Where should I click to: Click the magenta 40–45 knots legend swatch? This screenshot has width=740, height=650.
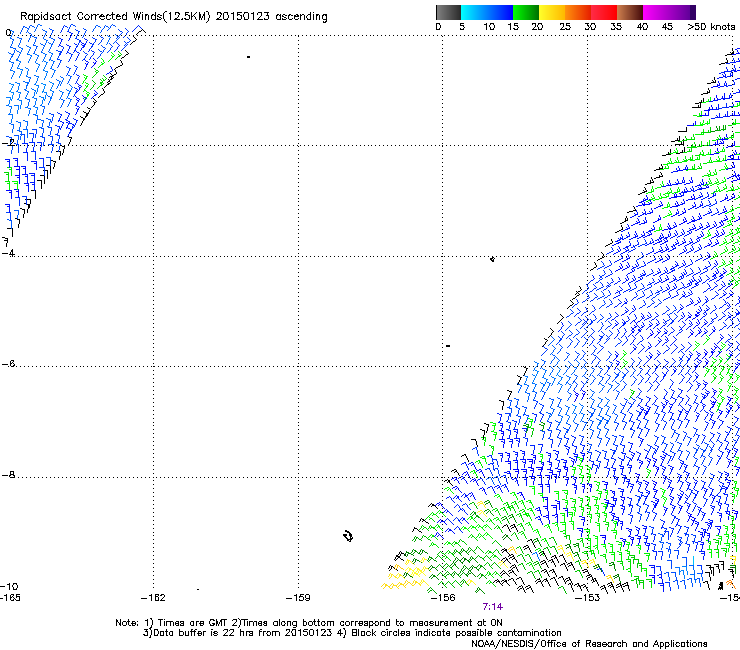(x=658, y=12)
